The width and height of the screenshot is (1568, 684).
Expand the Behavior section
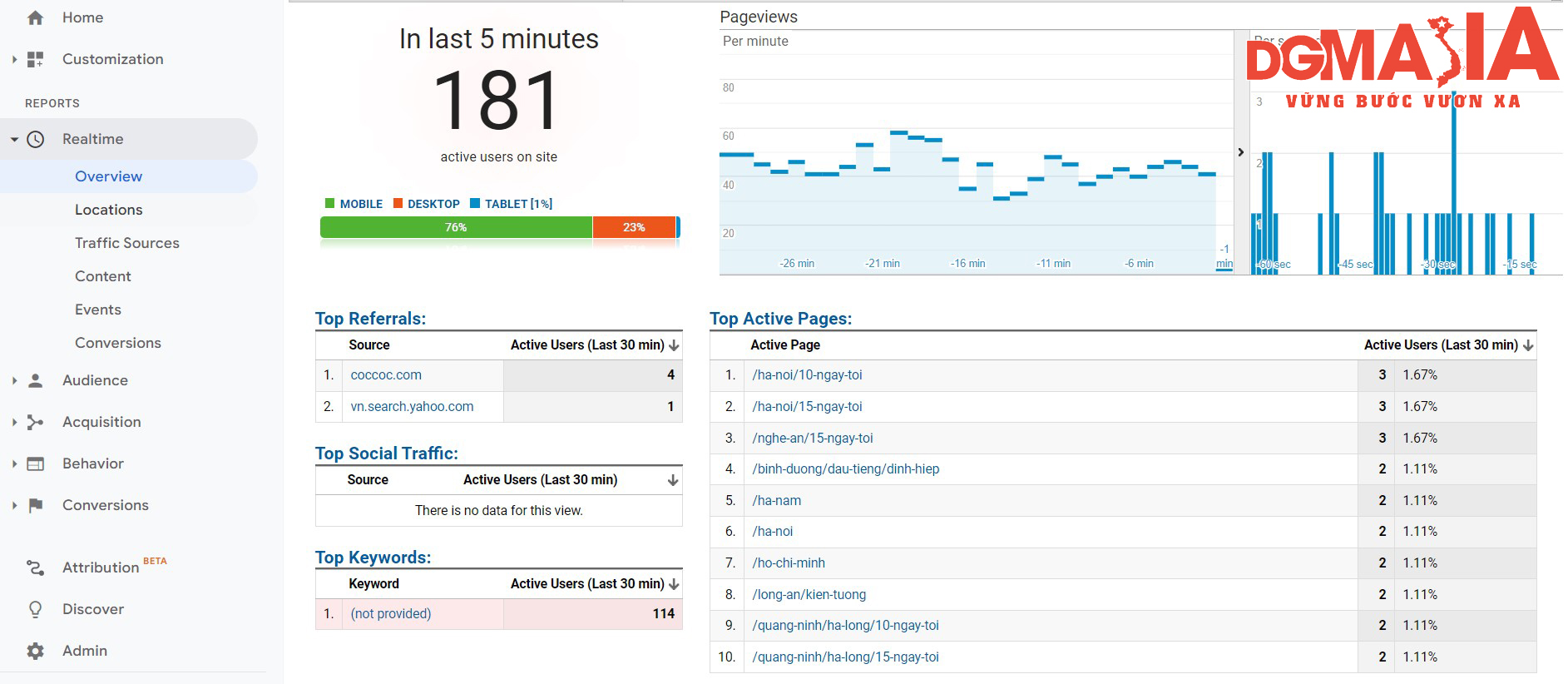pos(14,463)
